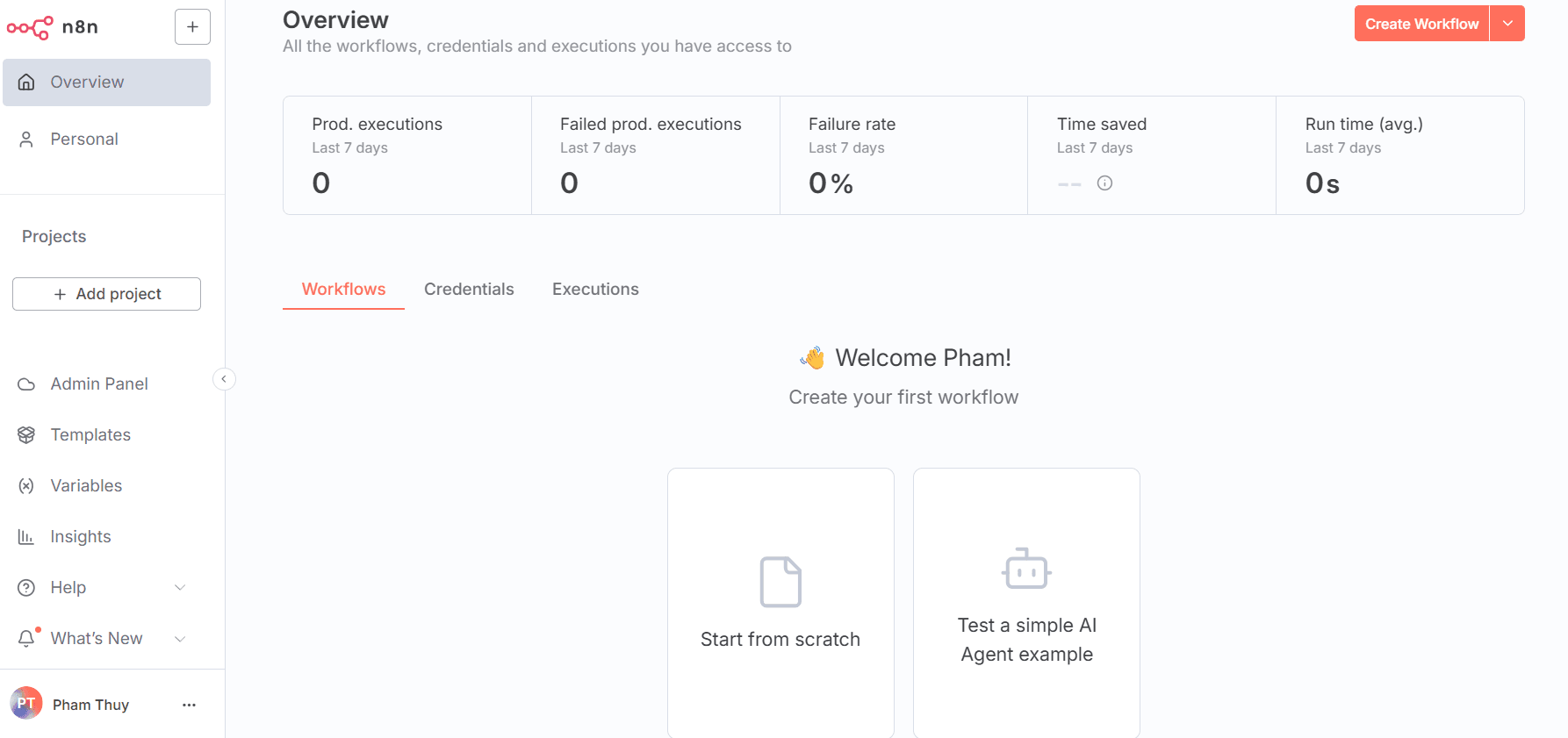Open the Admin Panel cloud icon
The width and height of the screenshot is (1568, 738).
pos(26,384)
